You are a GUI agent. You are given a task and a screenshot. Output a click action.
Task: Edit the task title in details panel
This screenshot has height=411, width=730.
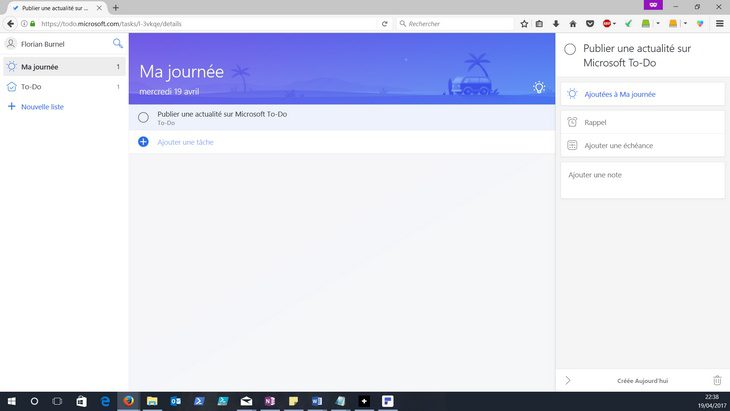(x=637, y=55)
